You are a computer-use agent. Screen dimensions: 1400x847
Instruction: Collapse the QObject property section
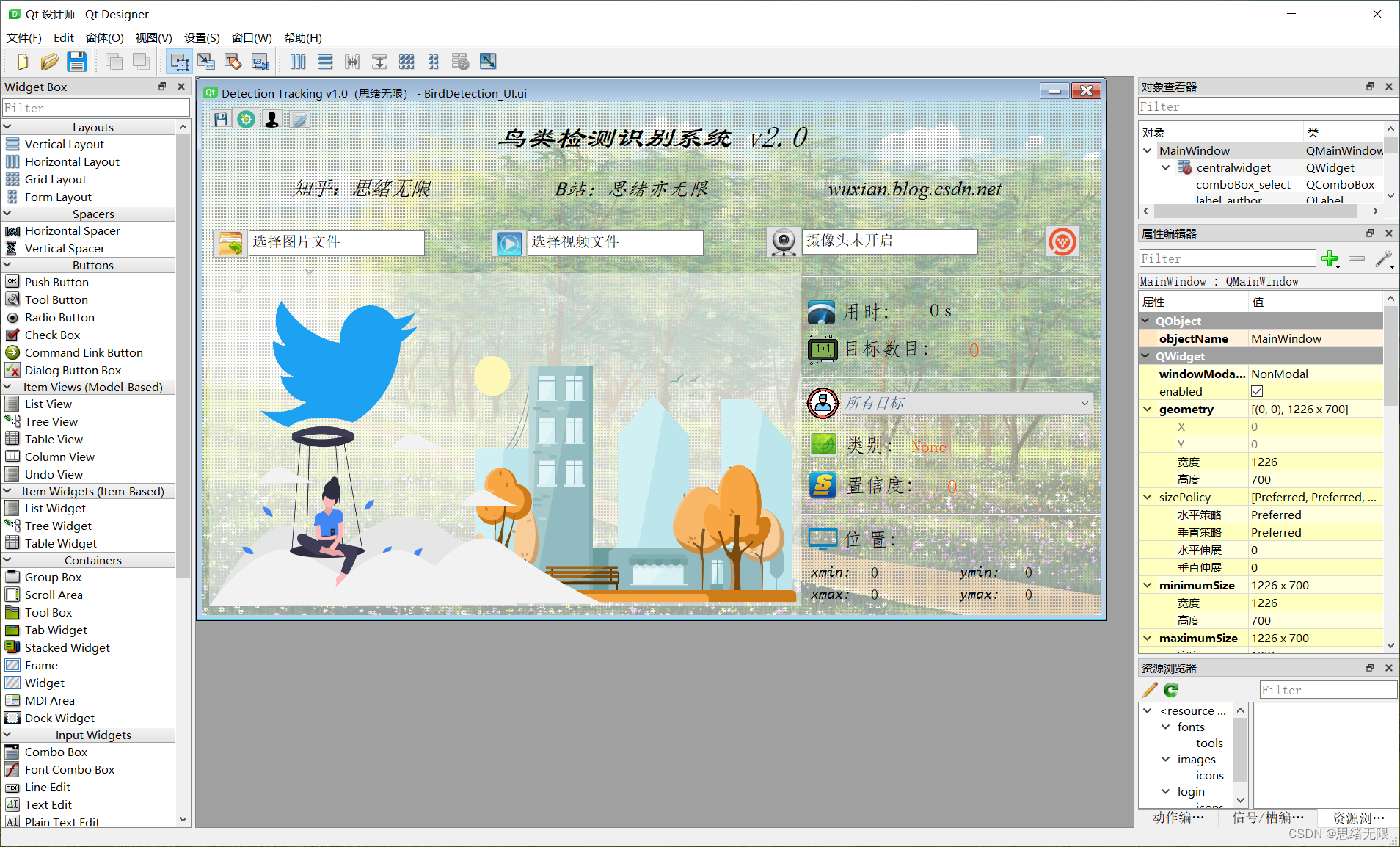[1145, 321]
